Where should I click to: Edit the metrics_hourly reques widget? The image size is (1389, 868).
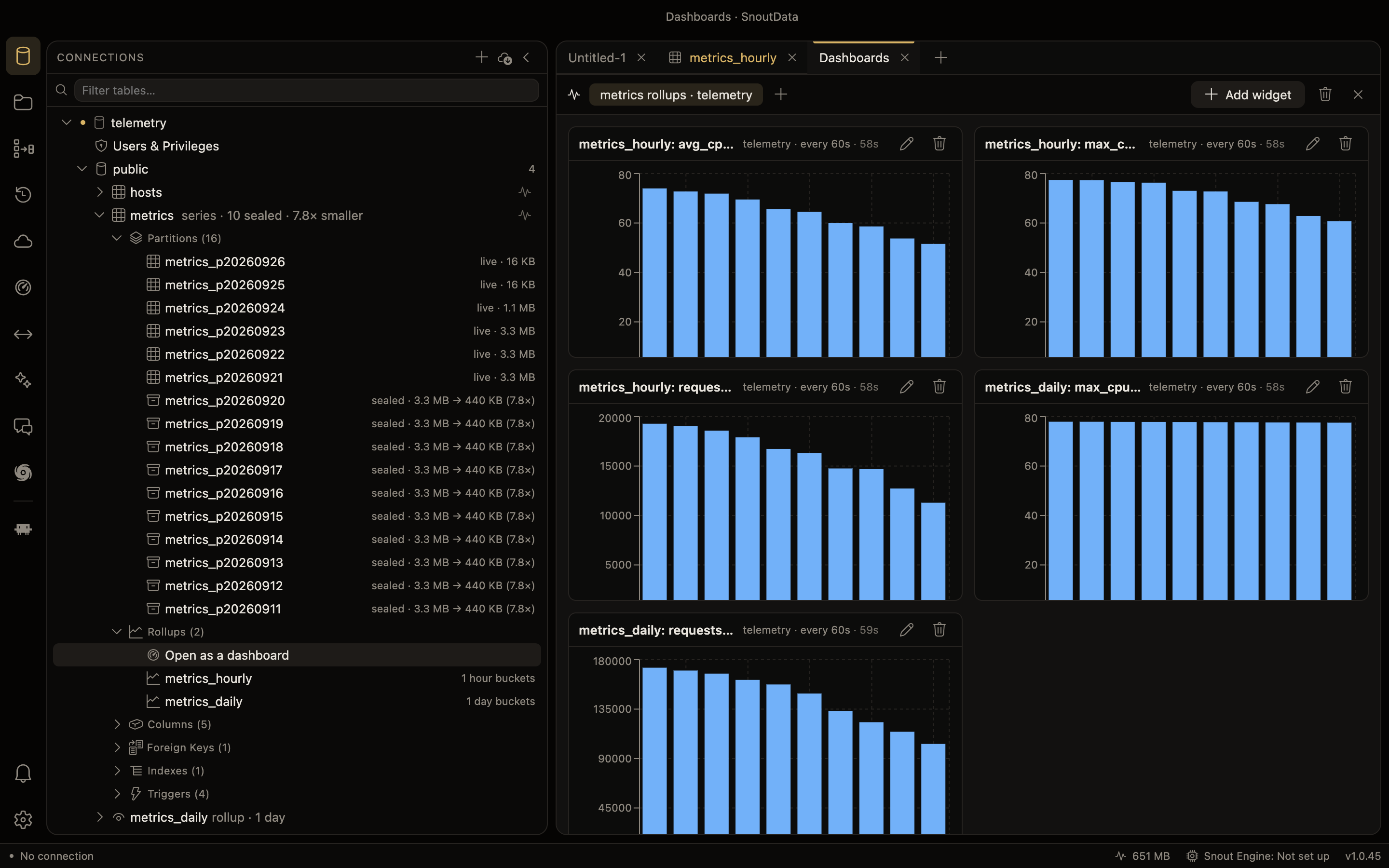tap(906, 387)
